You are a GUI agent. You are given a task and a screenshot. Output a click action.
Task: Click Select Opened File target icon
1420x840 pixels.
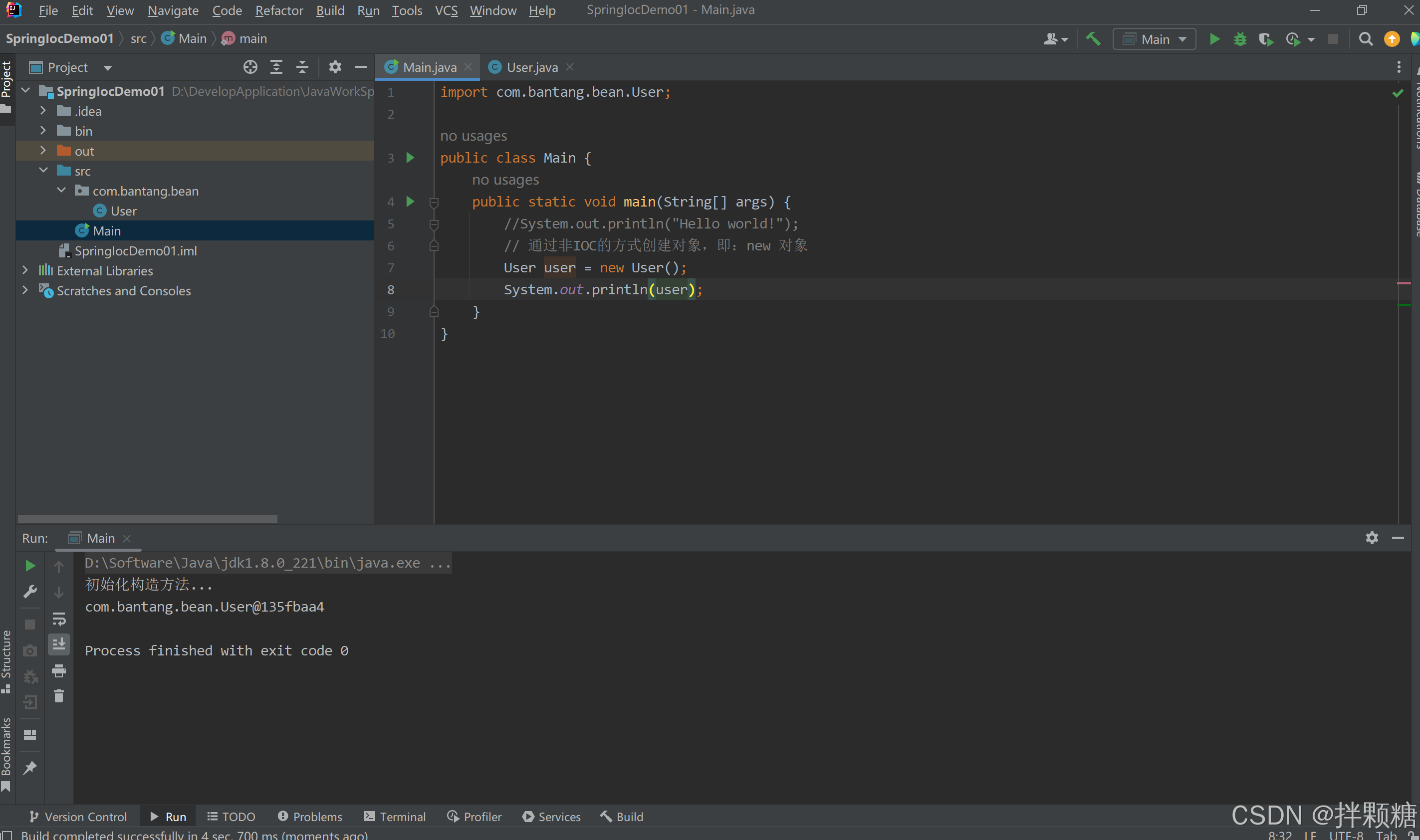pos(250,67)
